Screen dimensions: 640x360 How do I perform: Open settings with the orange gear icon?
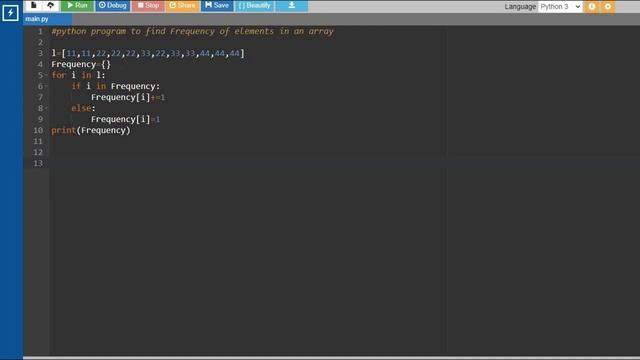[608, 7]
